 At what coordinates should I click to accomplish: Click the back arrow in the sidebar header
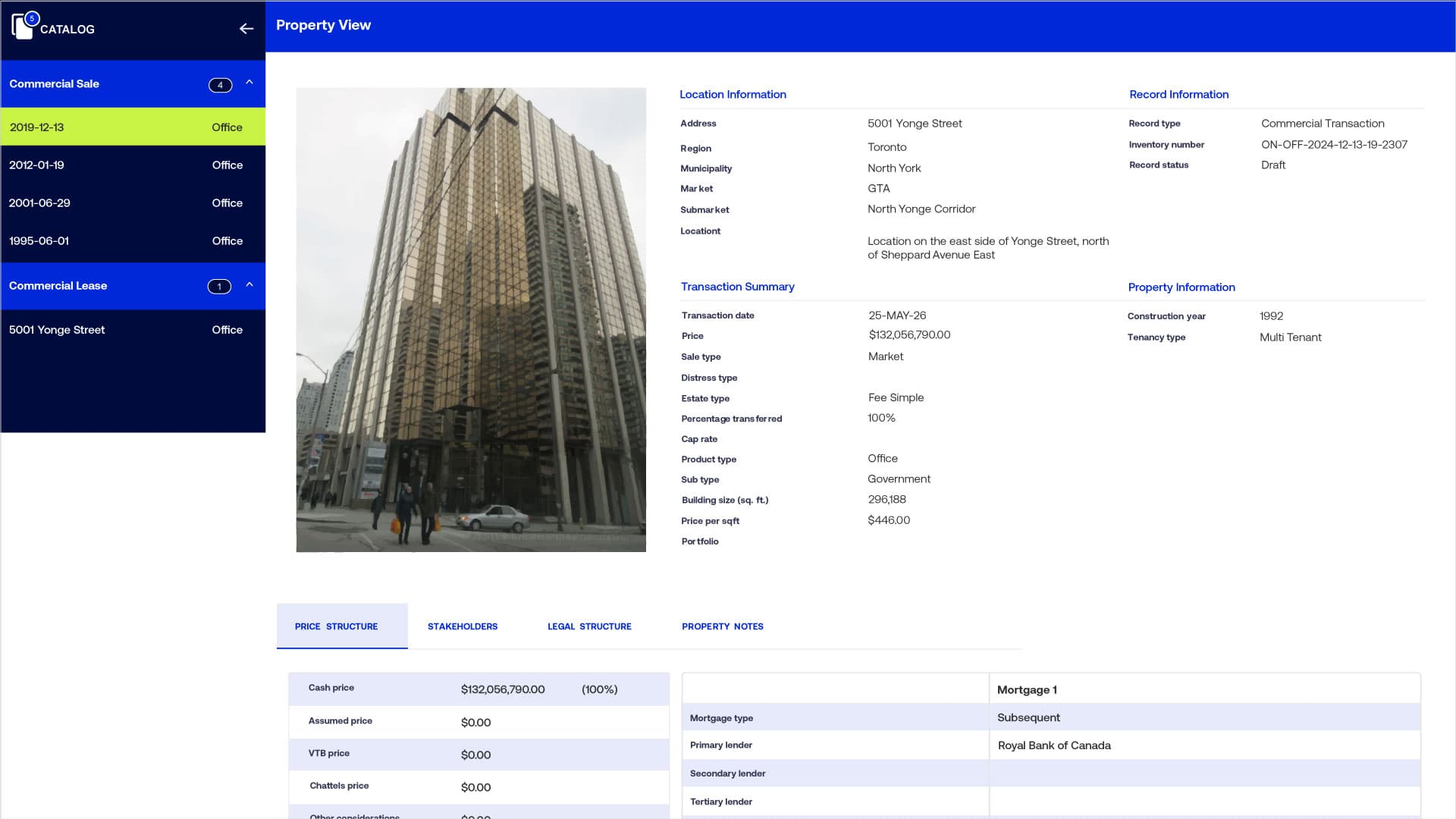[x=246, y=29]
